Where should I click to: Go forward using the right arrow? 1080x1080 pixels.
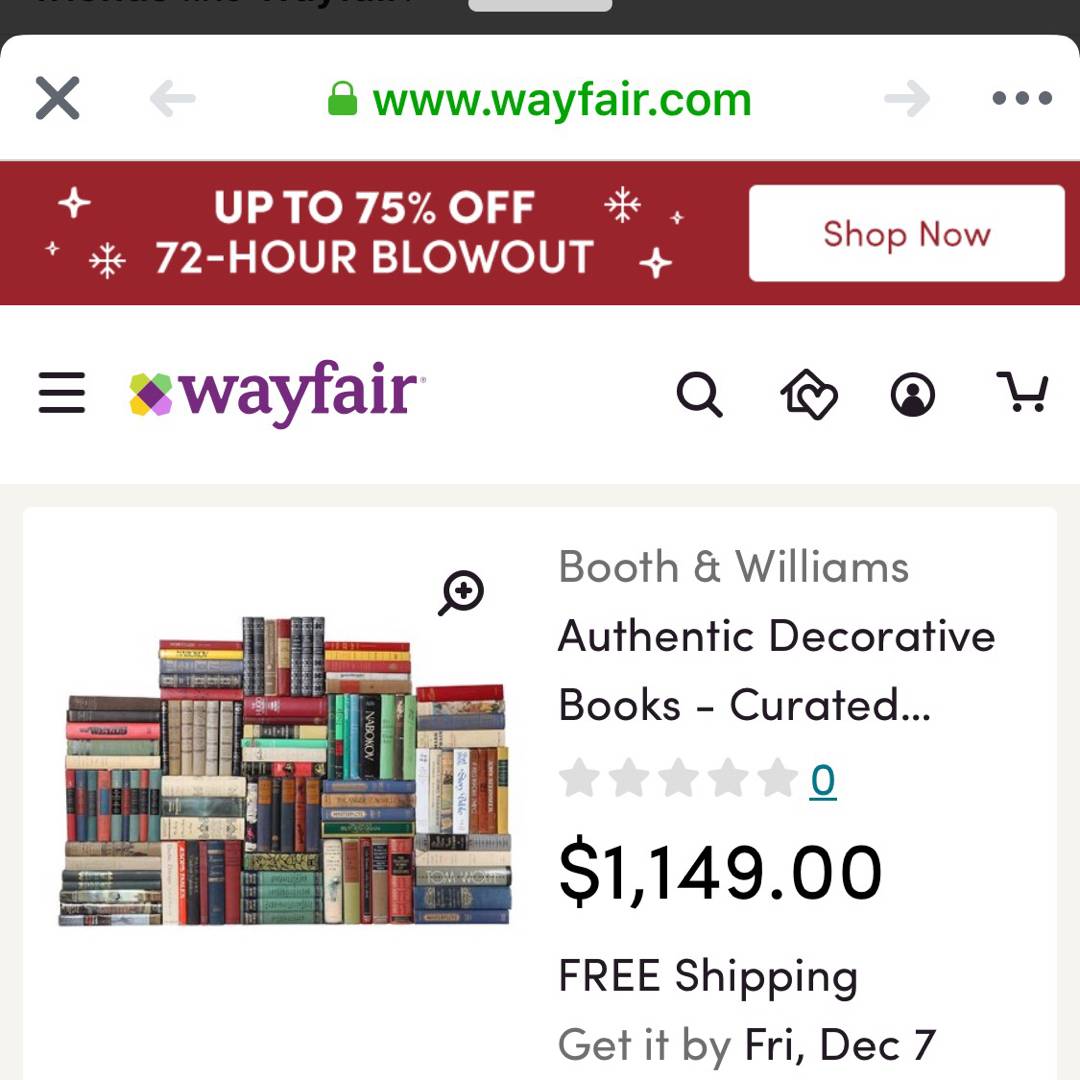click(907, 98)
